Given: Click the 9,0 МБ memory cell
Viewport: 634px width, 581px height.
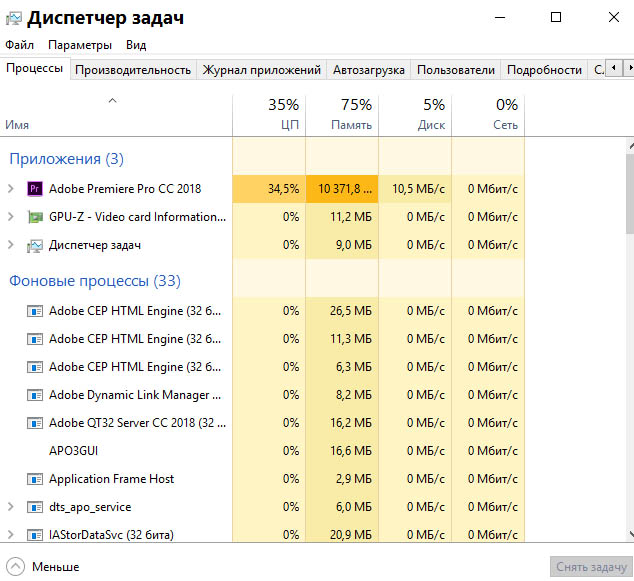Looking at the screenshot, I should 342,245.
